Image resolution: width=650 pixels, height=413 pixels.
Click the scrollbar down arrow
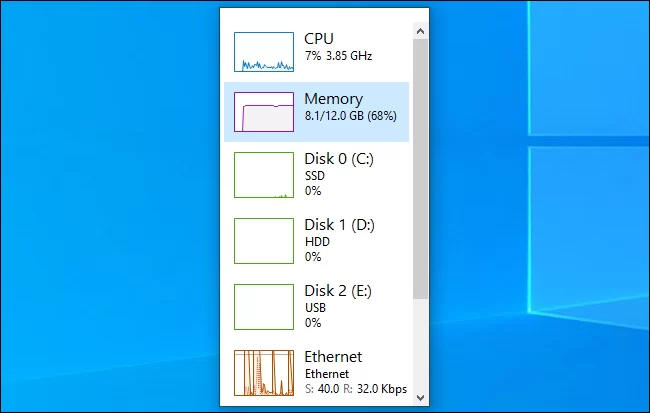pos(420,397)
